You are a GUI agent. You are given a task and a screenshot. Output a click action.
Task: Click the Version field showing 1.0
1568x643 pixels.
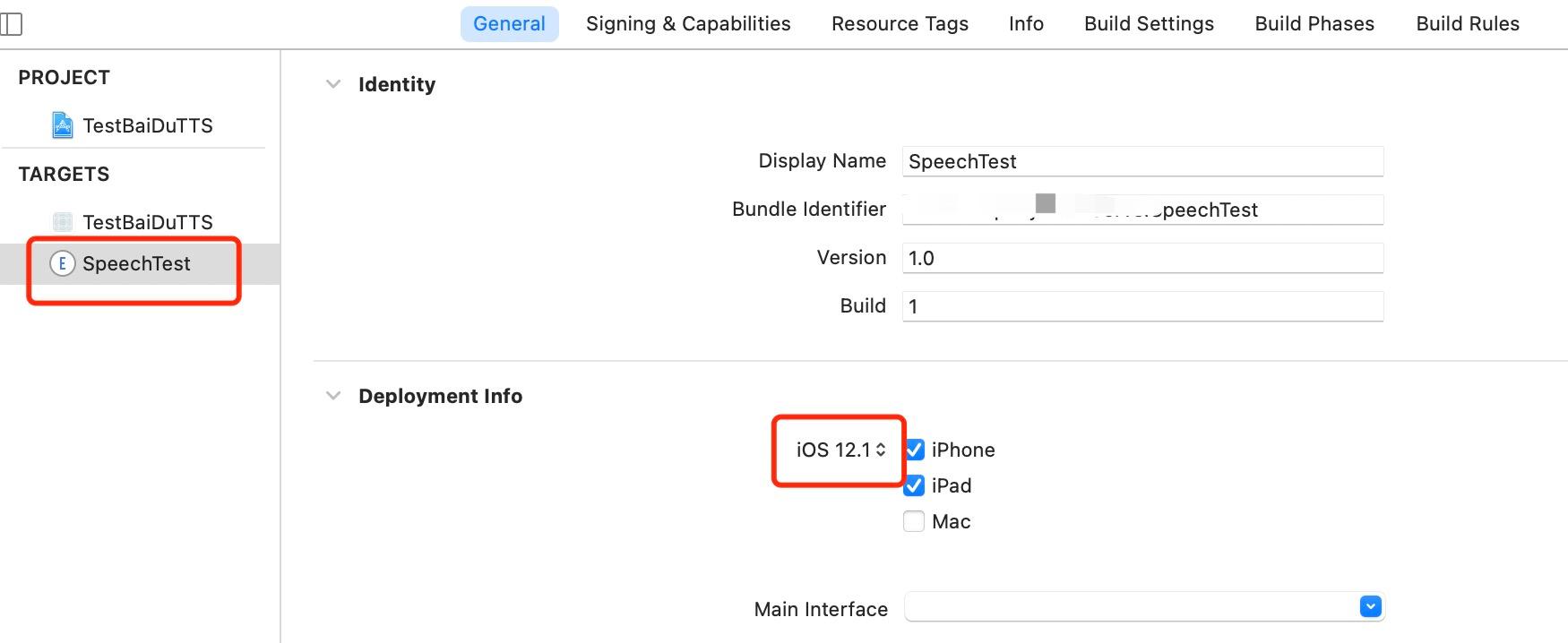(x=1142, y=258)
